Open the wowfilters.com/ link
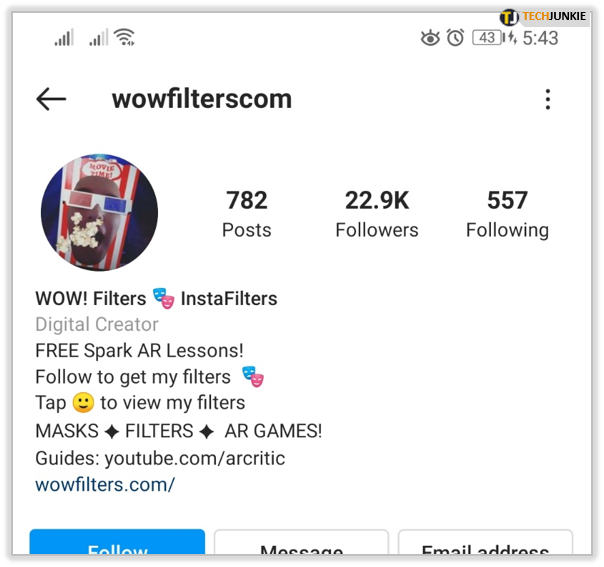Viewport: 604px width, 567px height. 105,485
